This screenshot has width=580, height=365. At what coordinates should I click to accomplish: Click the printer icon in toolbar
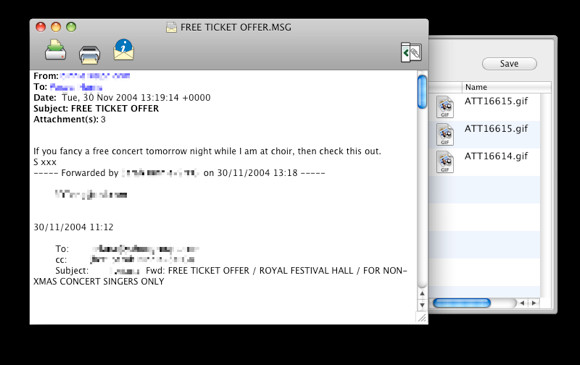coord(90,54)
